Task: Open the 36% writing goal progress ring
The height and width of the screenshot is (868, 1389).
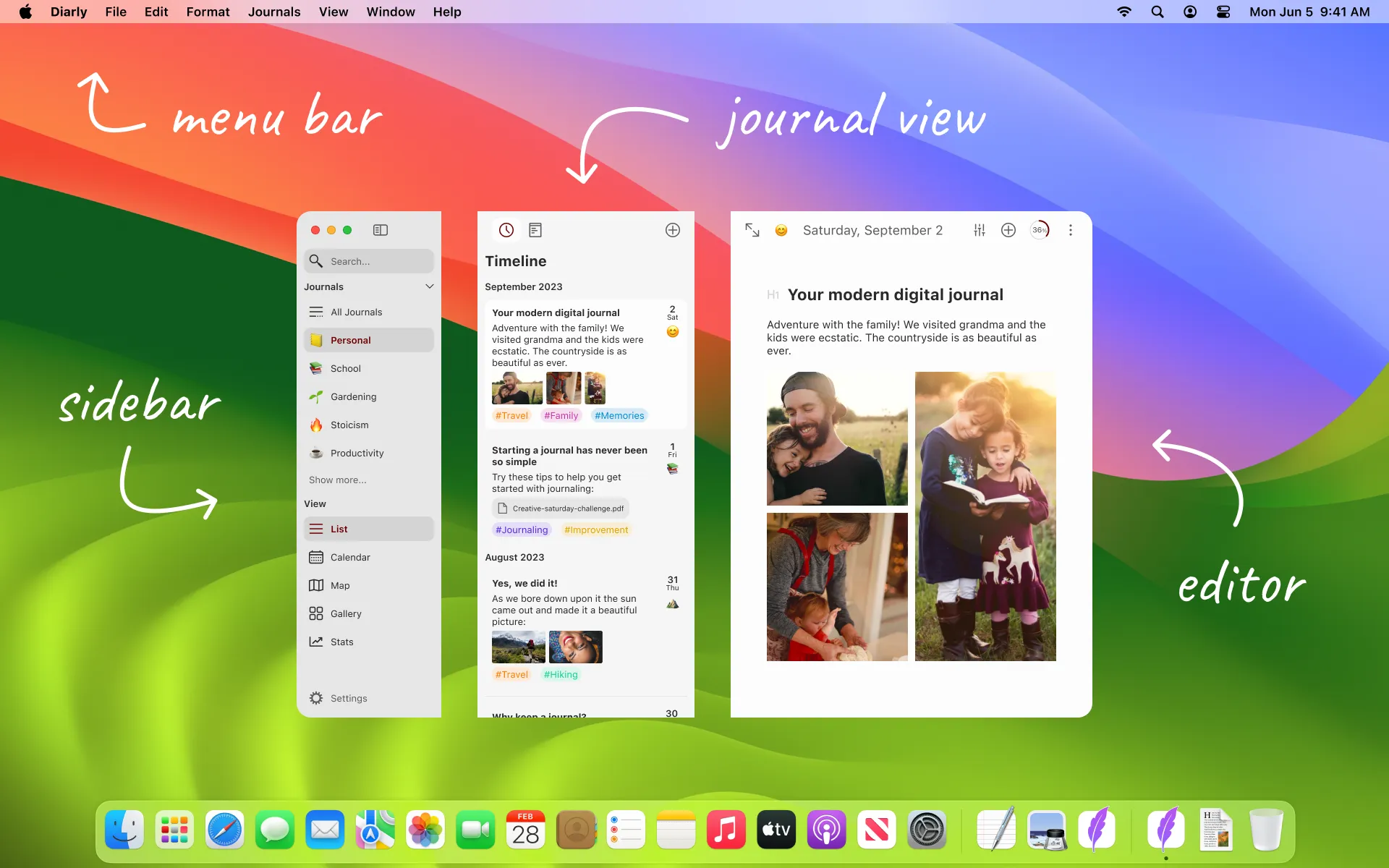Action: point(1040,230)
